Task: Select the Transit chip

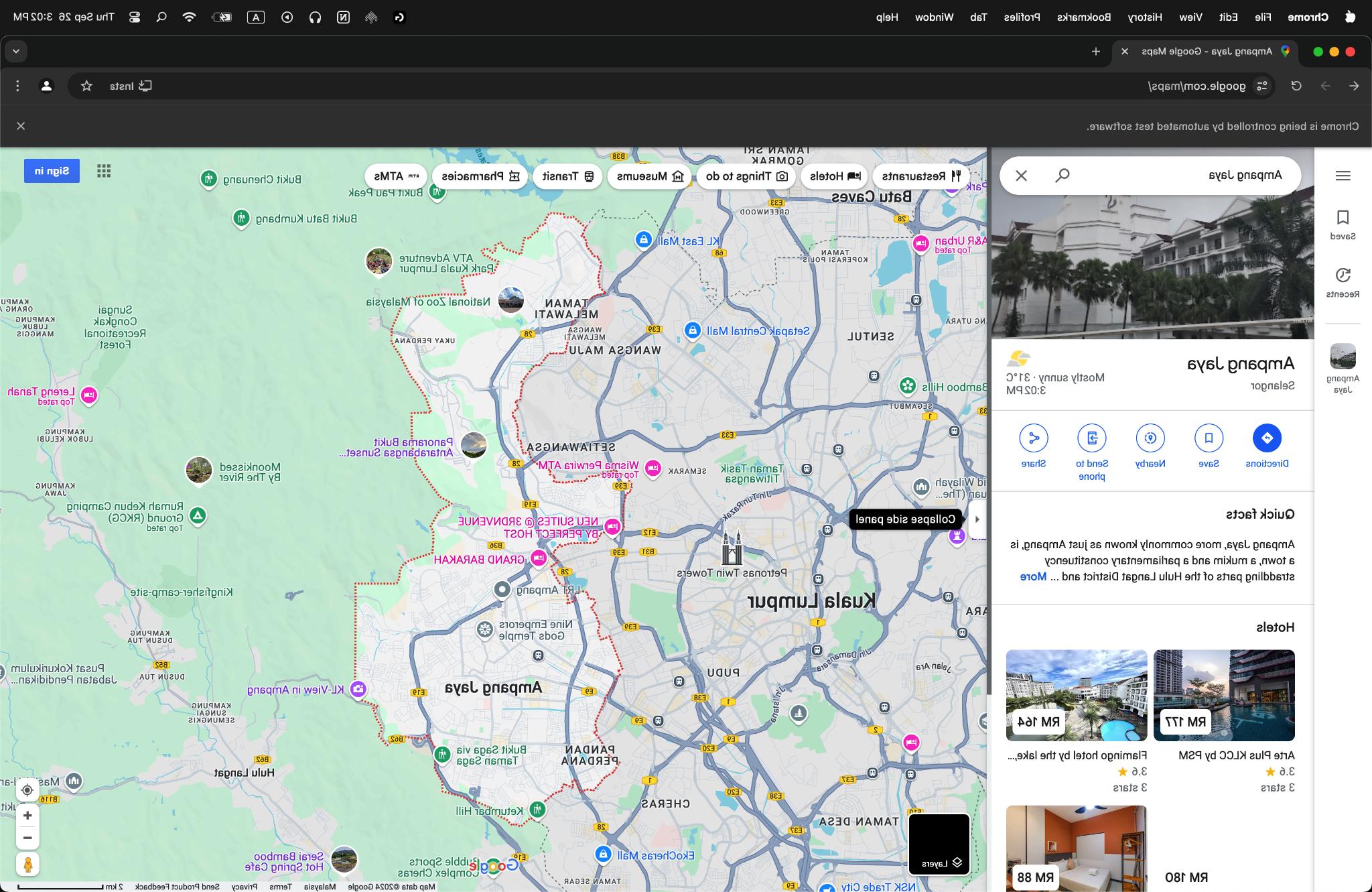Action: [568, 176]
